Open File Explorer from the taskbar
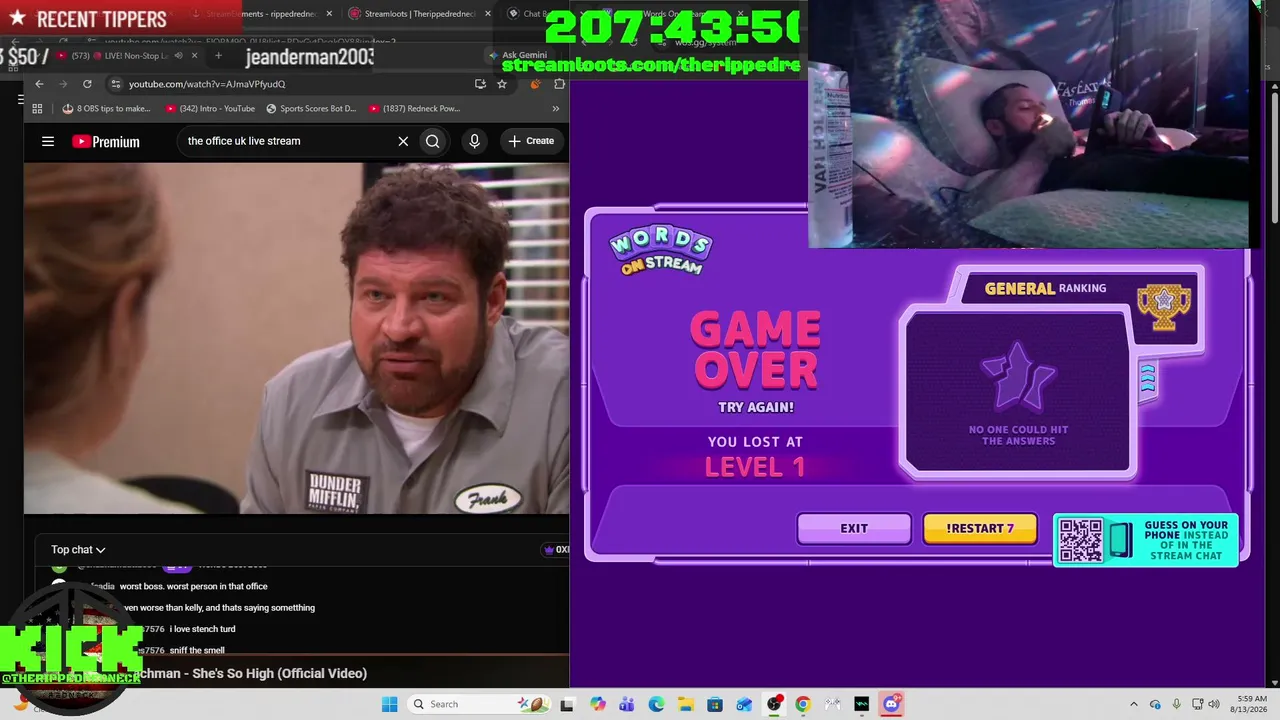The image size is (1280, 720). [x=686, y=704]
